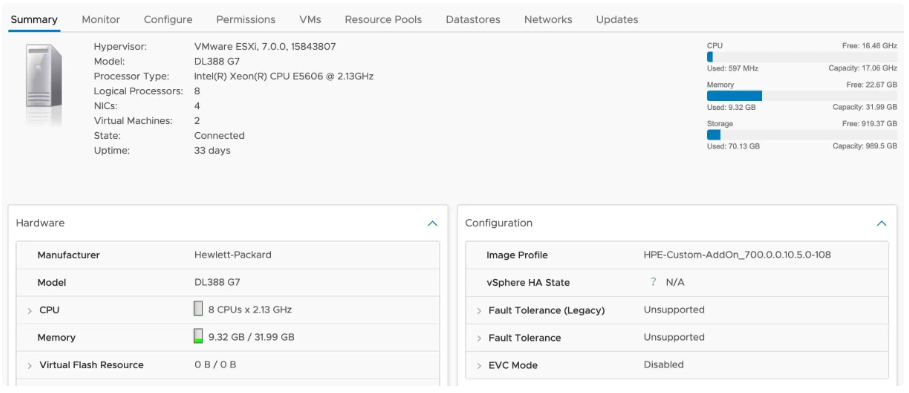Click the Storage usage bar
909x393 pixels.
coord(802,134)
